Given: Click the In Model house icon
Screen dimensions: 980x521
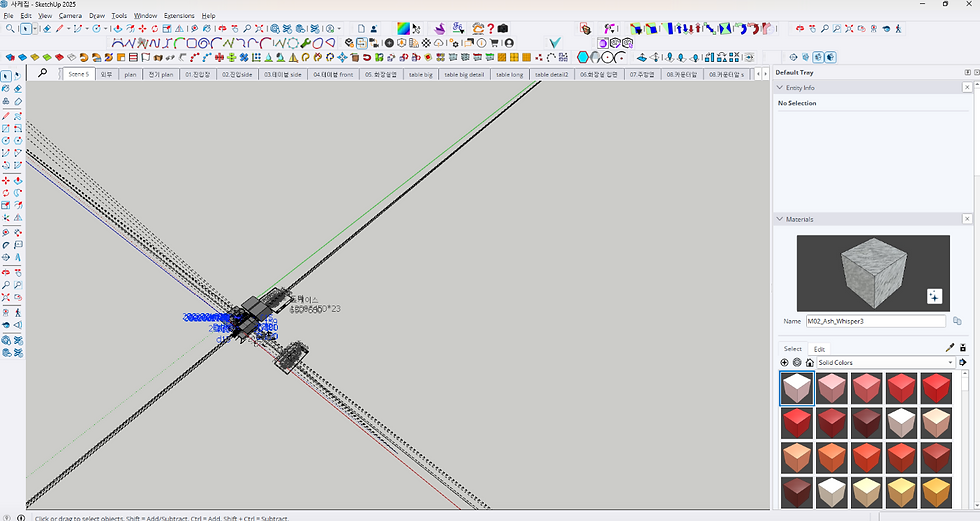Looking at the screenshot, I should (809, 362).
